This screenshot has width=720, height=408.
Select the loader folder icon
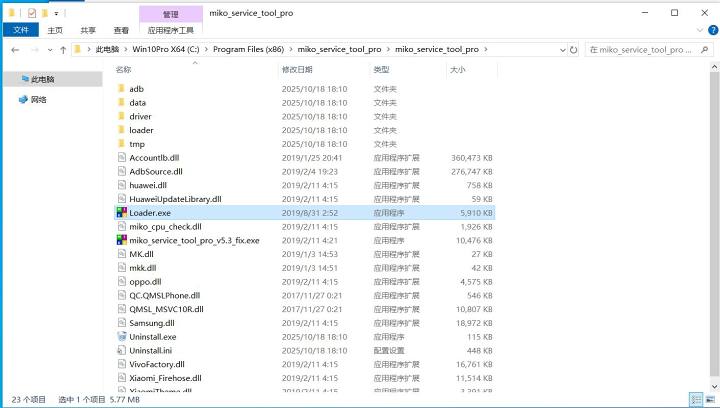(x=121, y=130)
